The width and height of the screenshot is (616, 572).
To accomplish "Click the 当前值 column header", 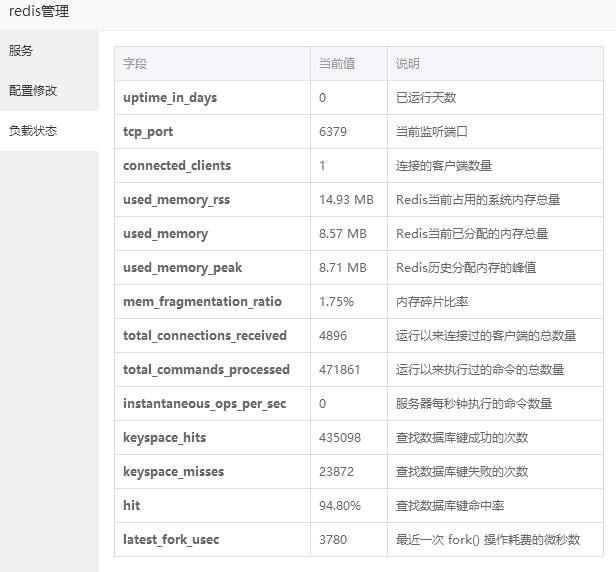I will [337, 64].
